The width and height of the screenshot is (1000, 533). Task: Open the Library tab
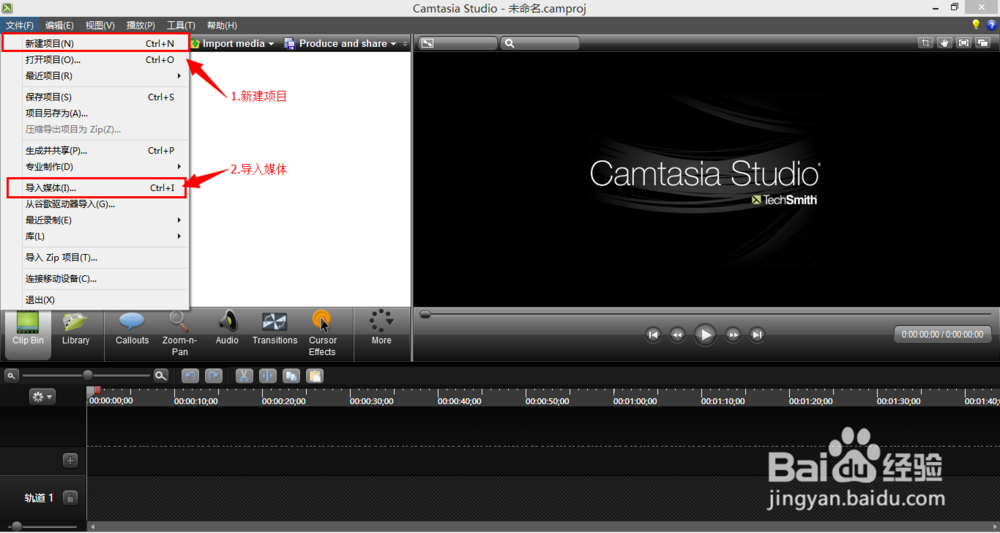(75, 328)
